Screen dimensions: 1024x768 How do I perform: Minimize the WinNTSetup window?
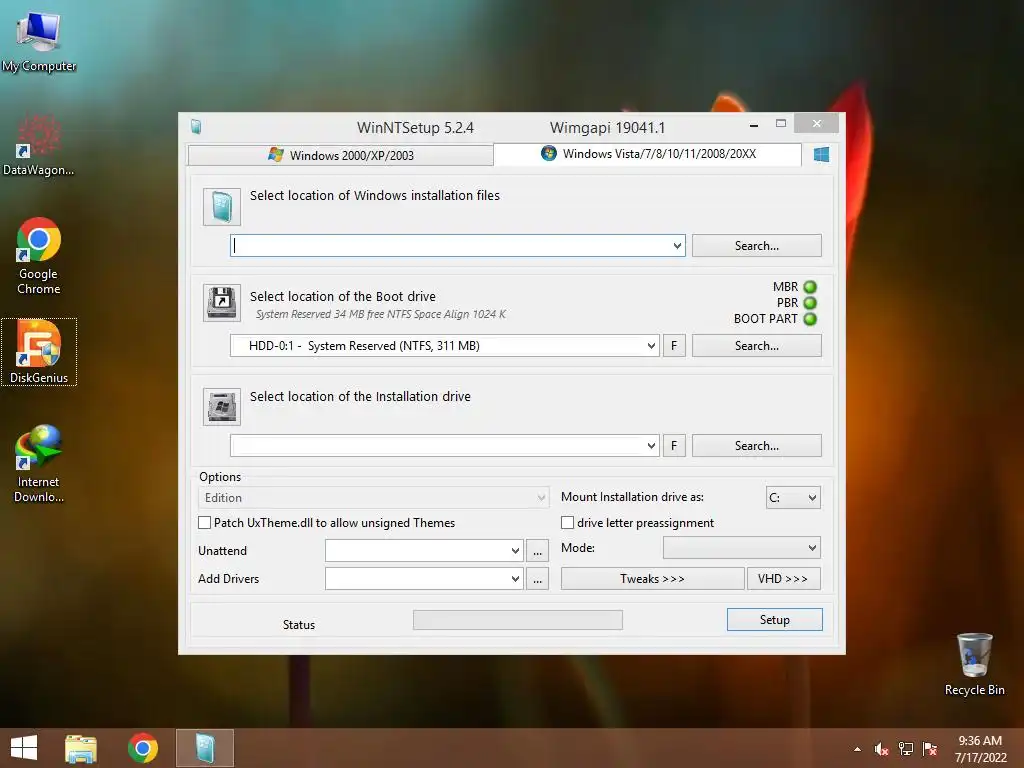tap(754, 124)
